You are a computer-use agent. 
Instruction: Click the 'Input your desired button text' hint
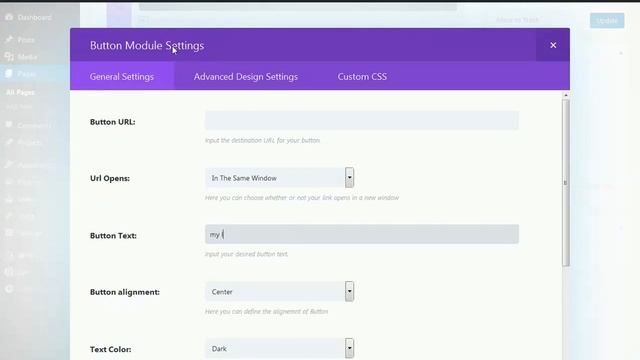click(247, 254)
